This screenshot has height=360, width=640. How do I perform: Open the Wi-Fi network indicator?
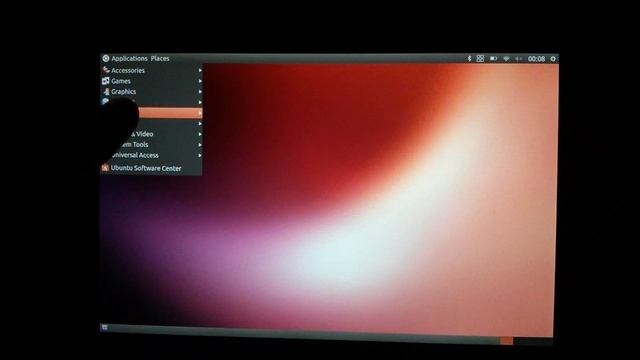click(x=506, y=59)
